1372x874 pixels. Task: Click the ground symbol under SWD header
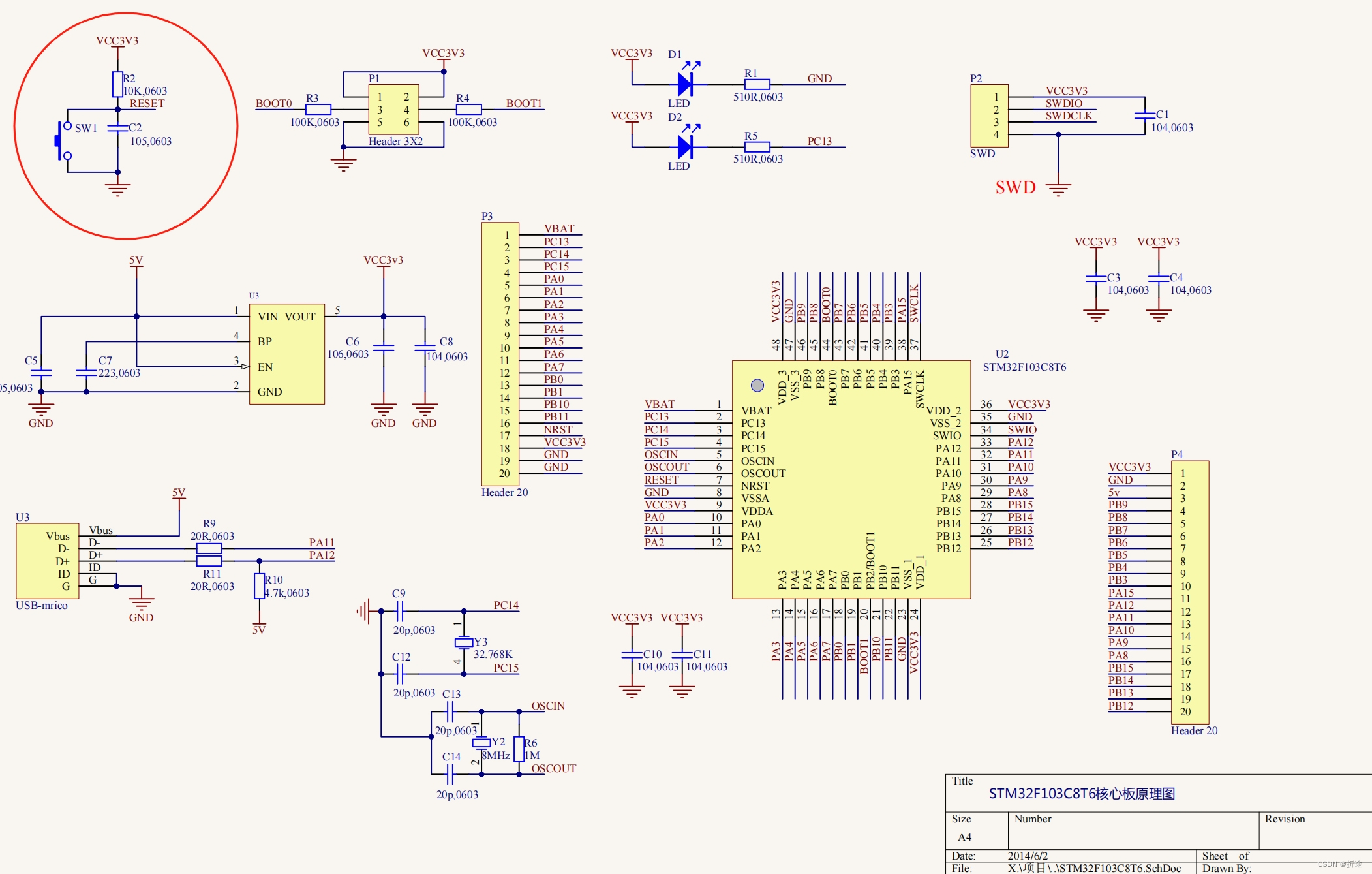[x=1058, y=189]
